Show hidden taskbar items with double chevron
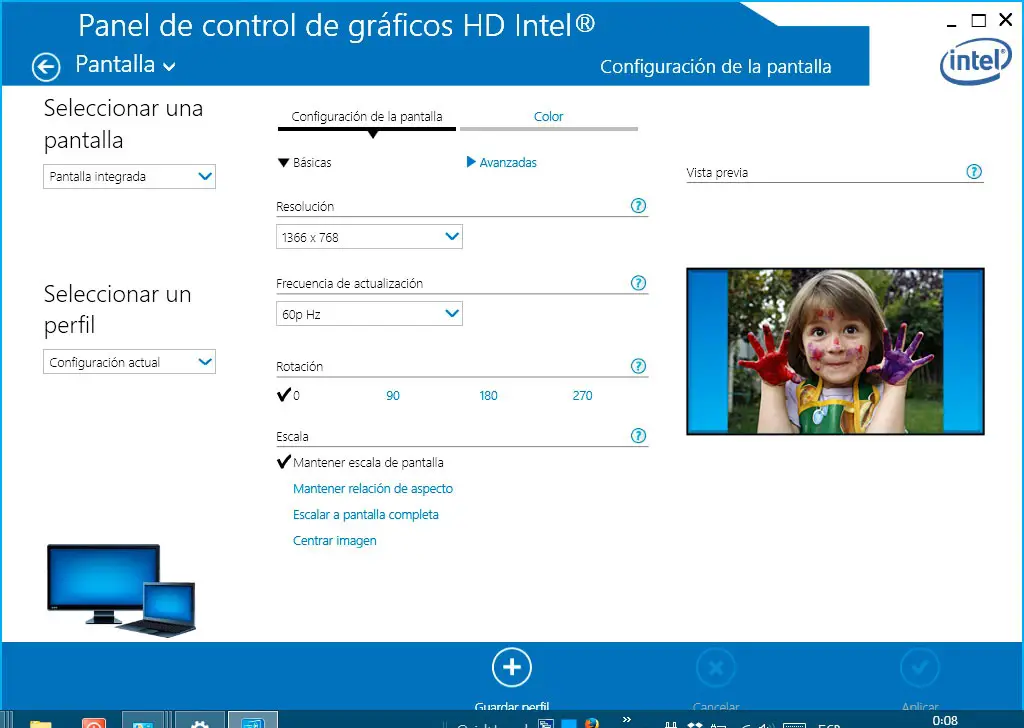Screen dimensions: 1024x728 pos(627,719)
